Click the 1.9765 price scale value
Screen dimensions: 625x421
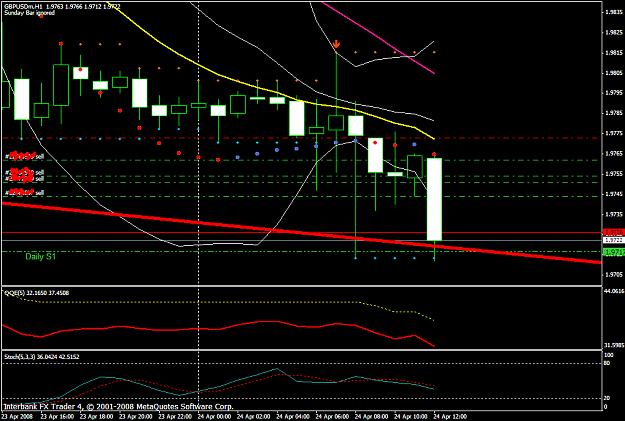(x=614, y=153)
